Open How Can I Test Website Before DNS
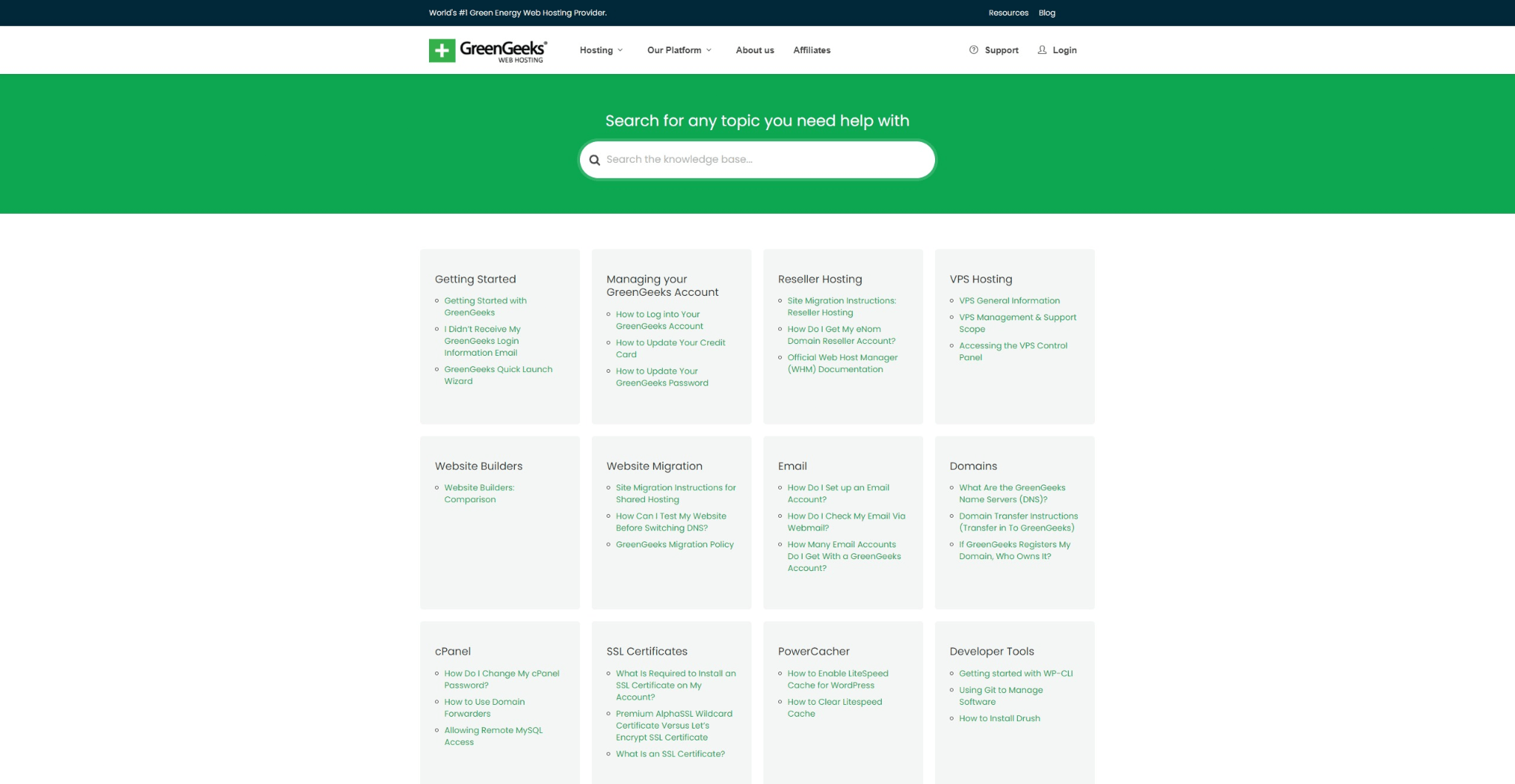 coord(671,522)
